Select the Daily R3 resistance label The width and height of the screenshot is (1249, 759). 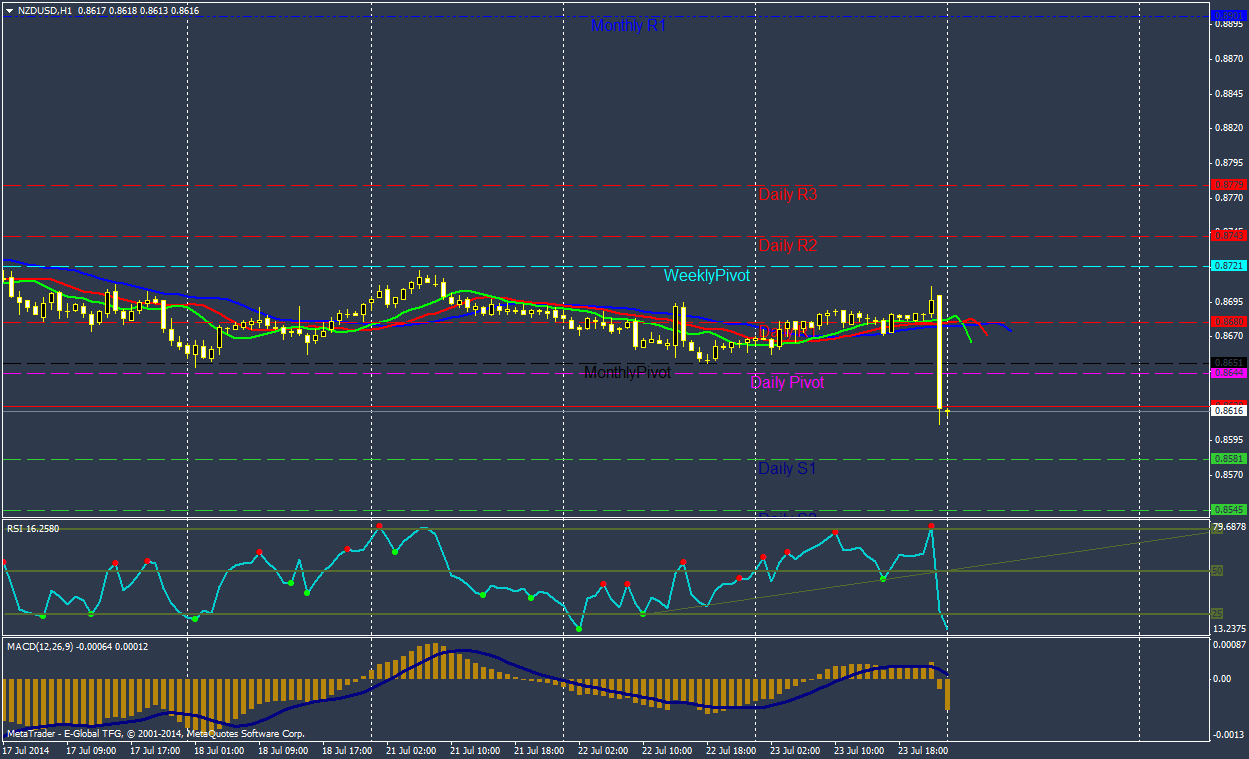coord(787,194)
